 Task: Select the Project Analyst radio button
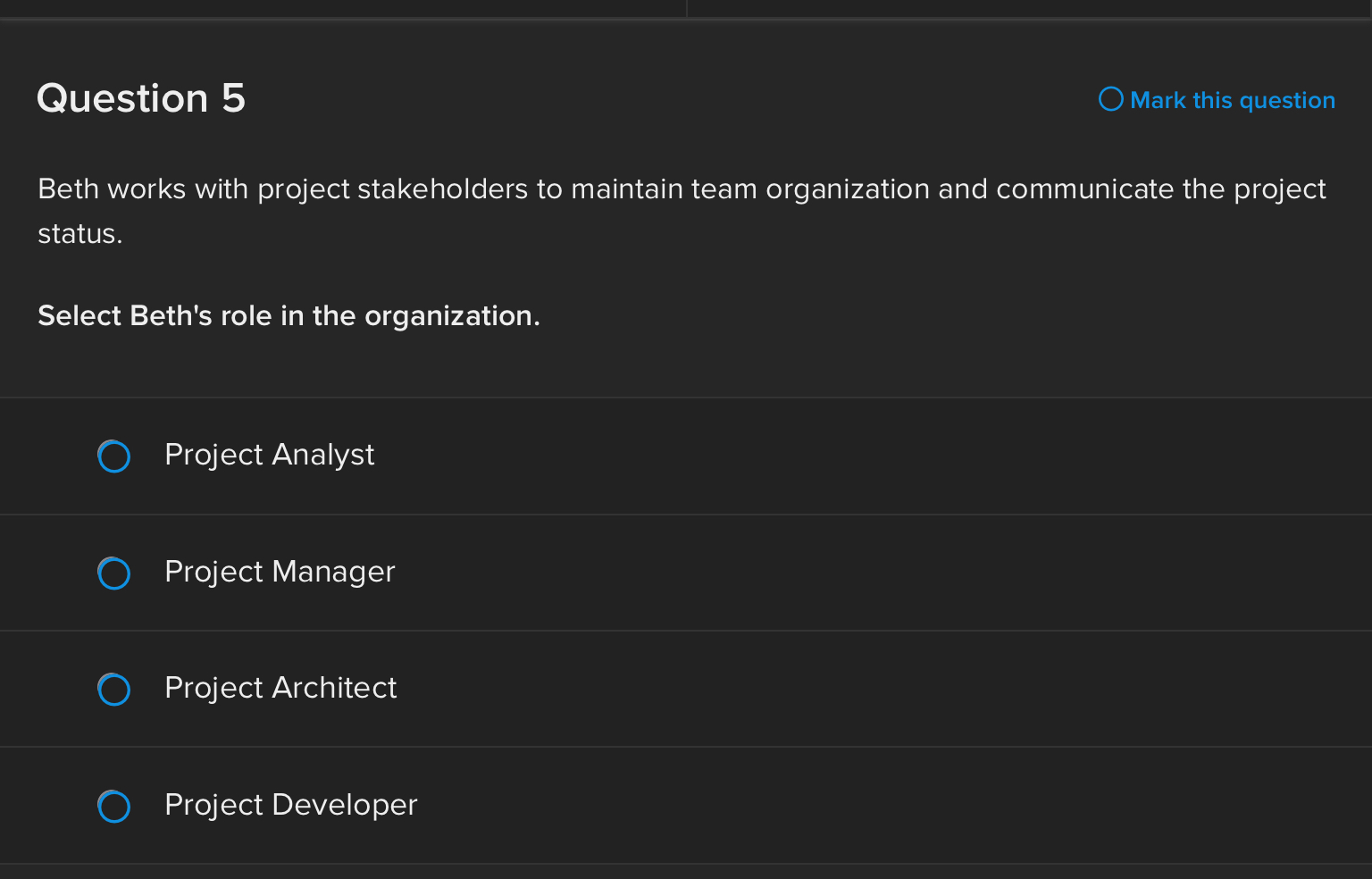113,456
